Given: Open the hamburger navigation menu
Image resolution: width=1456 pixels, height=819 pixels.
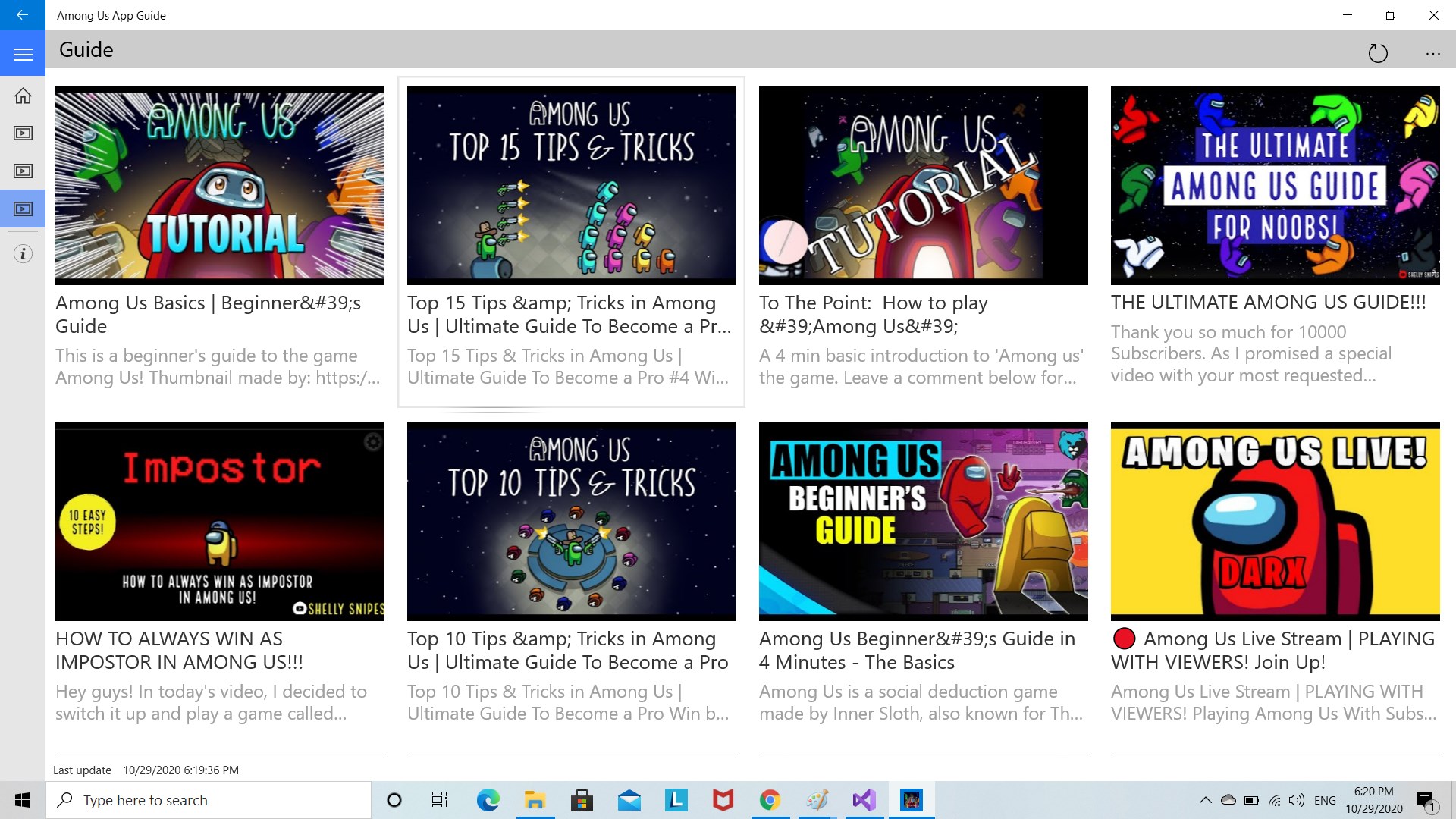Looking at the screenshot, I should tap(23, 54).
